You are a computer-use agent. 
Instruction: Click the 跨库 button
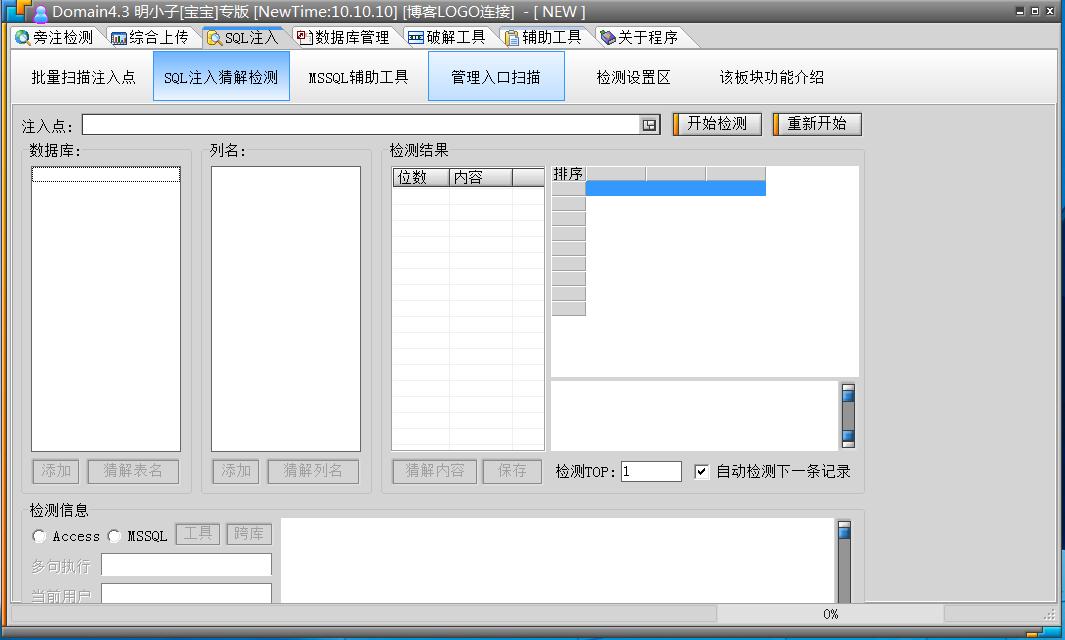click(x=249, y=534)
